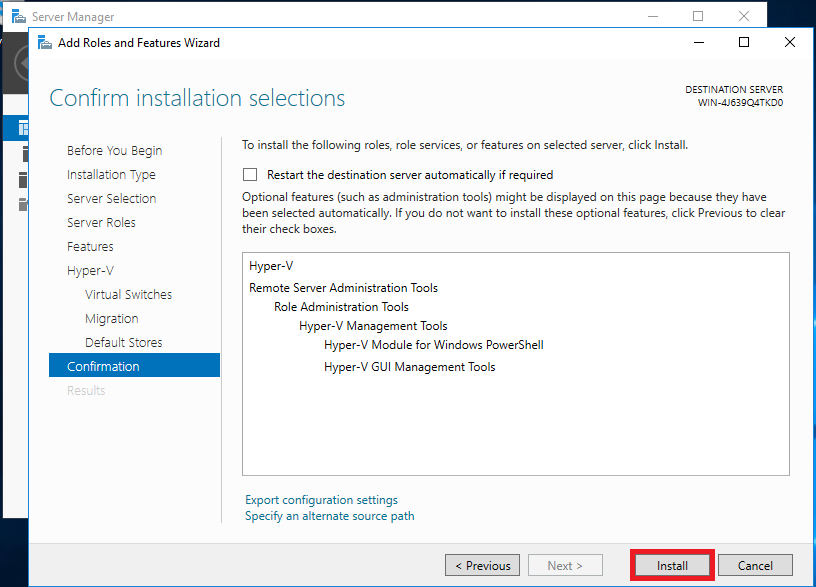Go back with the Previous button
816x587 pixels.
point(483,566)
